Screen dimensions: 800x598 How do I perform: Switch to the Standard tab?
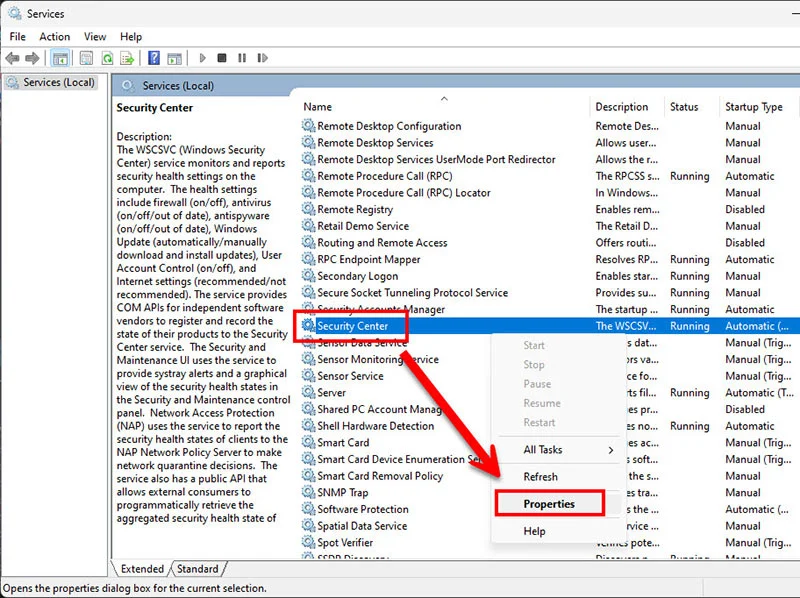click(x=197, y=569)
